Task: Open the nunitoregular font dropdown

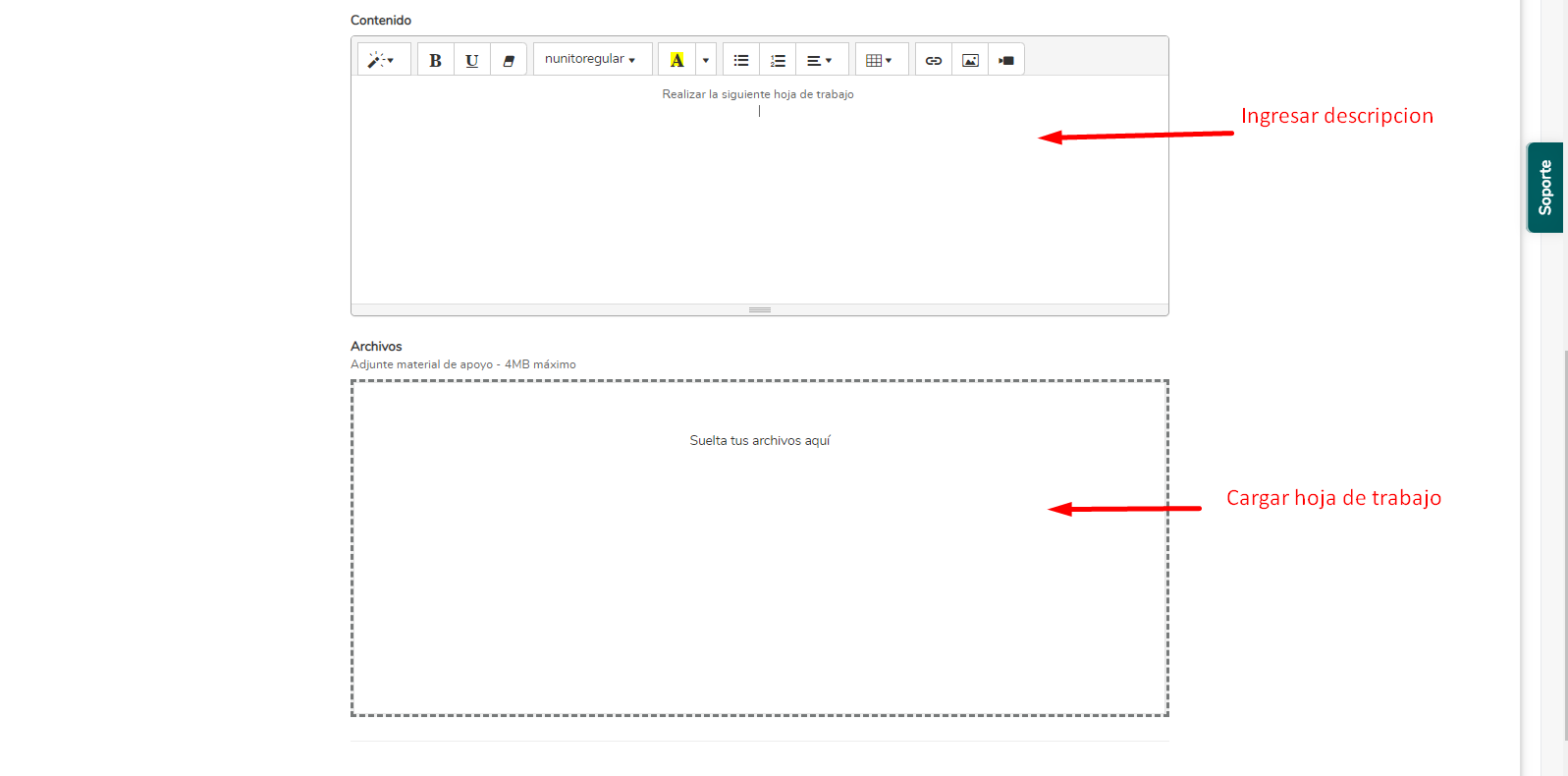Action: 592,59
